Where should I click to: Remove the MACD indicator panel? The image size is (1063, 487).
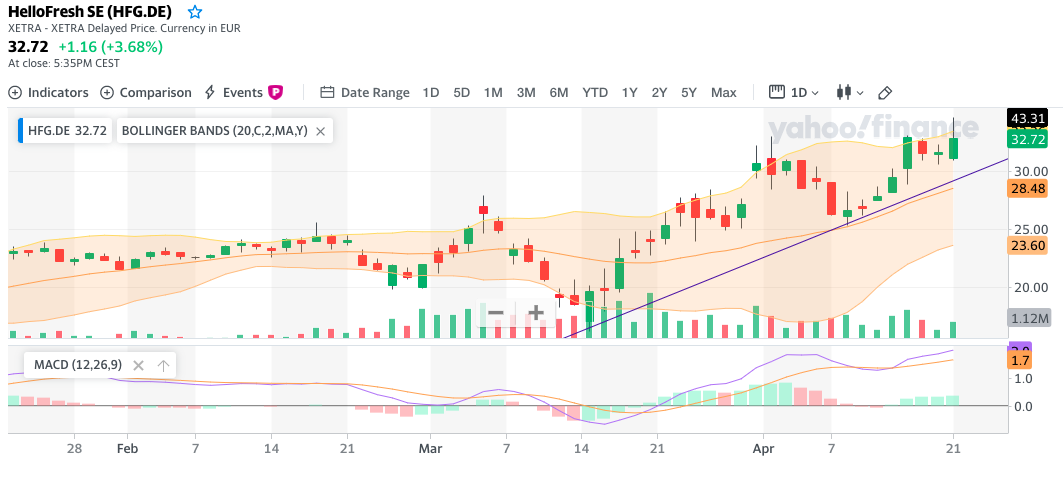click(x=138, y=366)
